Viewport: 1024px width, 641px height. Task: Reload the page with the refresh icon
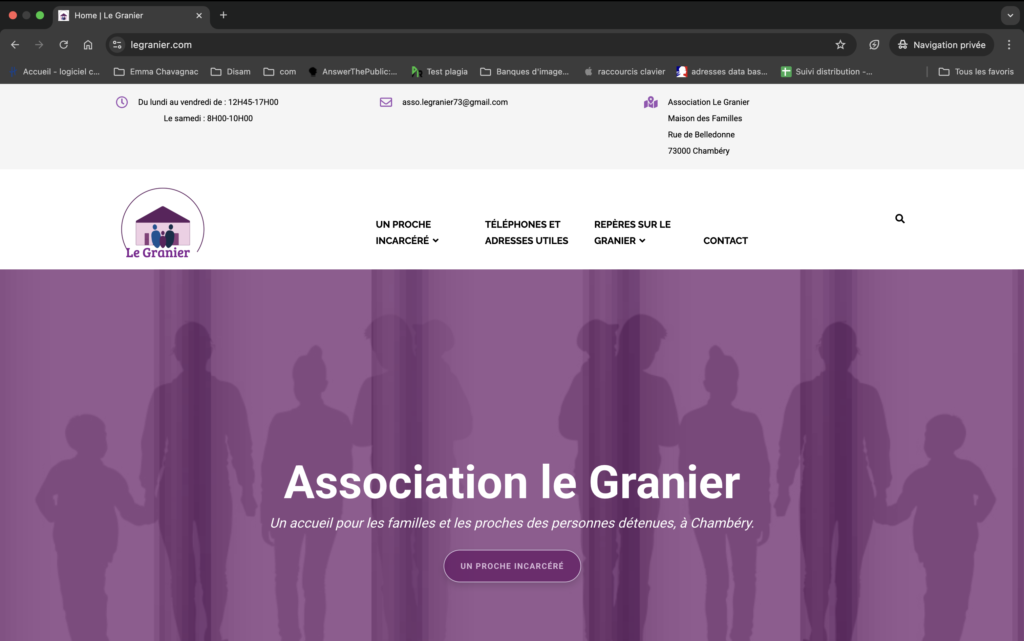tap(63, 45)
